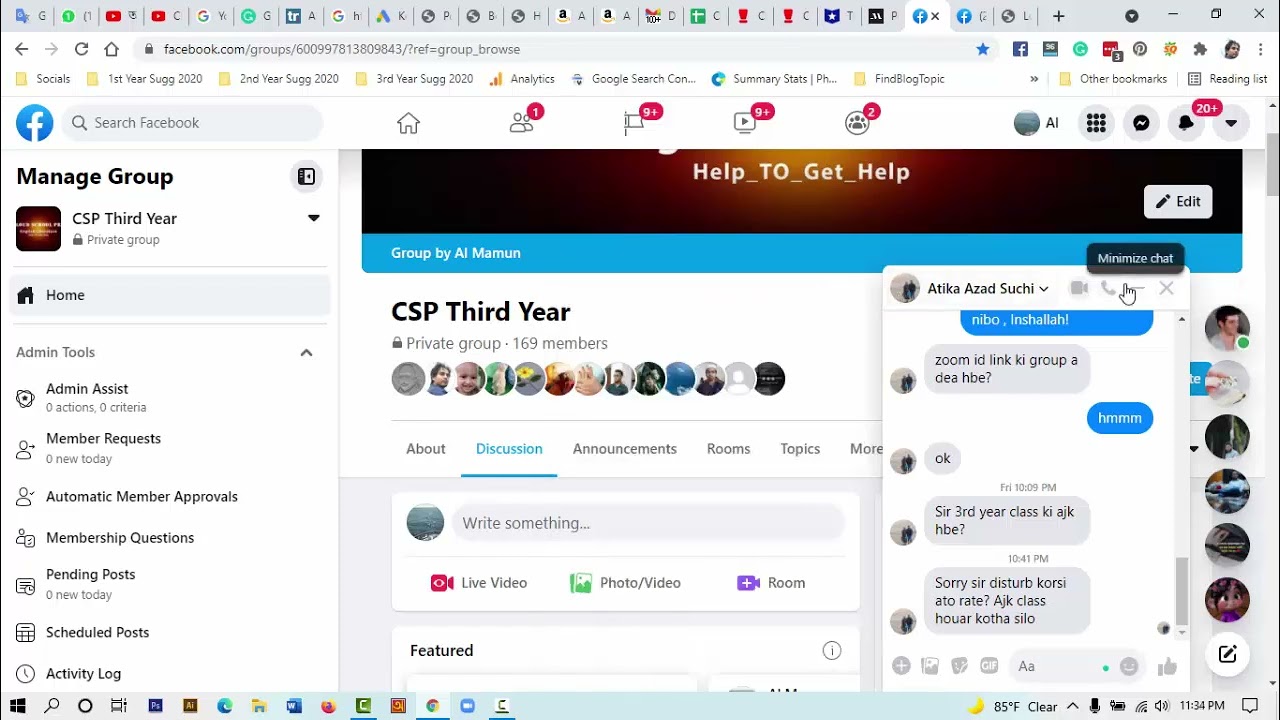Image resolution: width=1280 pixels, height=720 pixels.
Task: Open notifications bell icon
Action: coord(1186,123)
